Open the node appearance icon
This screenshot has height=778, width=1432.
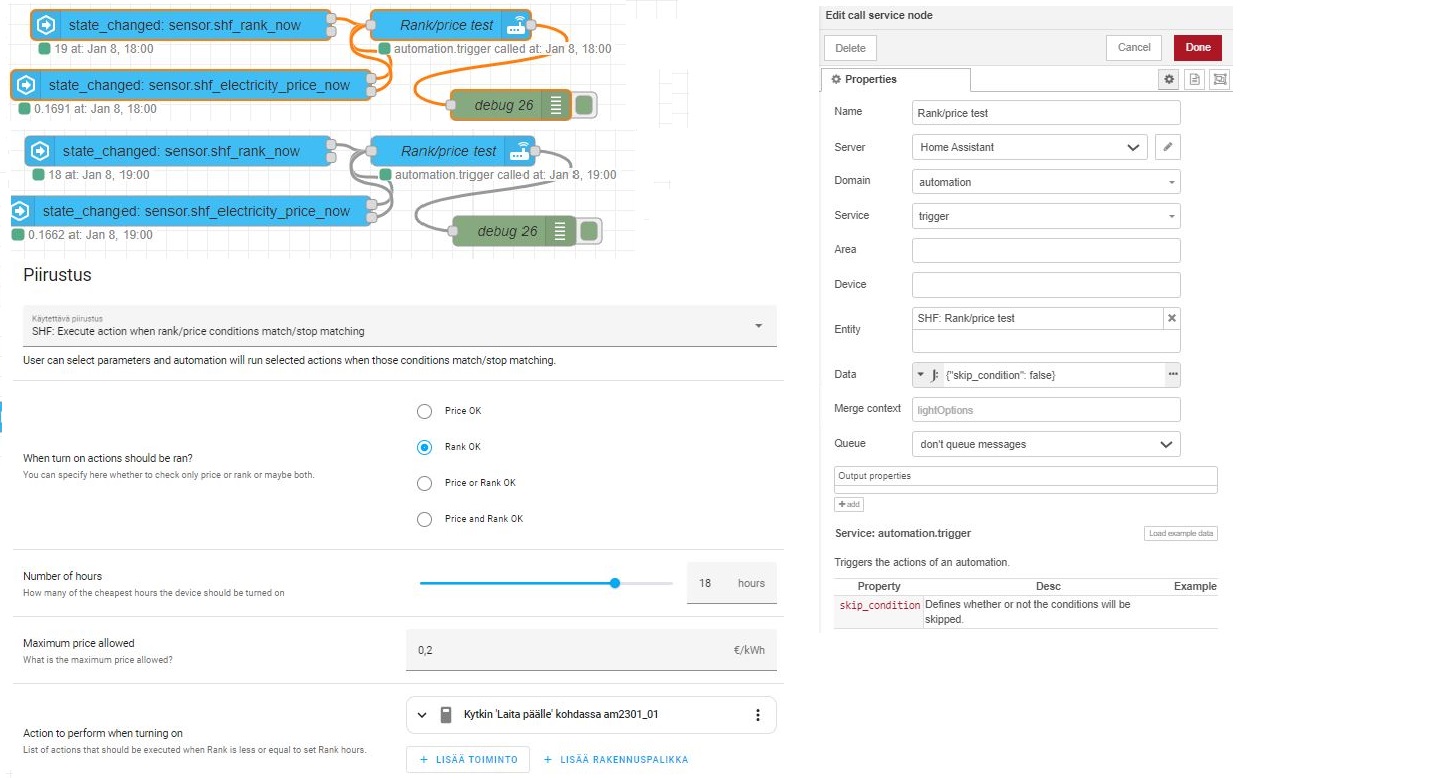(1219, 79)
